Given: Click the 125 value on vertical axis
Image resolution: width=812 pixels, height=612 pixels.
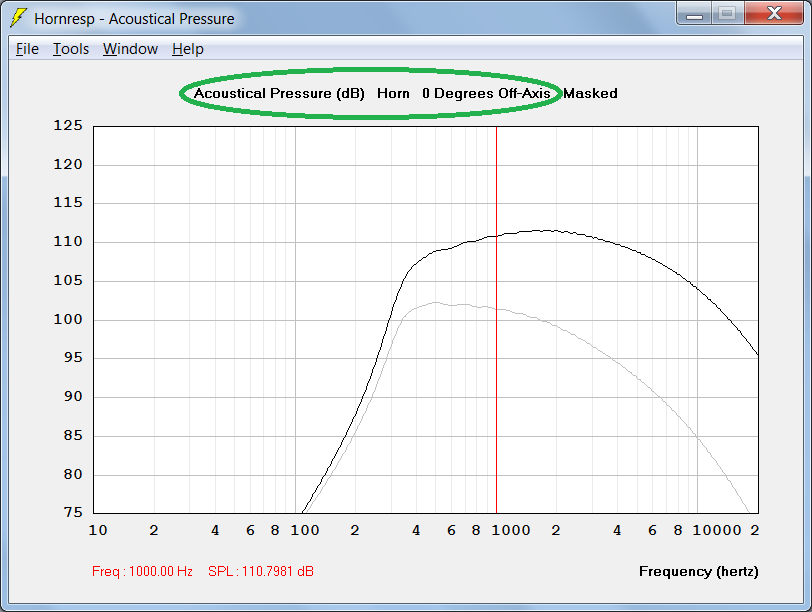Looking at the screenshot, I should [x=68, y=125].
